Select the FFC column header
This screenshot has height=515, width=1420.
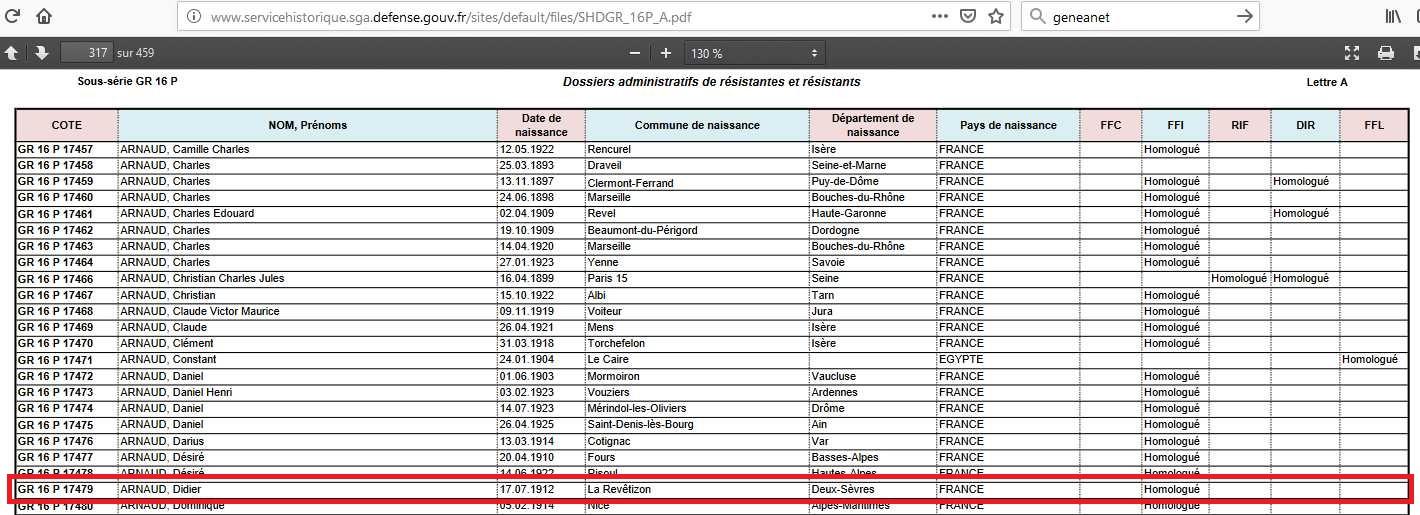[x=1110, y=125]
